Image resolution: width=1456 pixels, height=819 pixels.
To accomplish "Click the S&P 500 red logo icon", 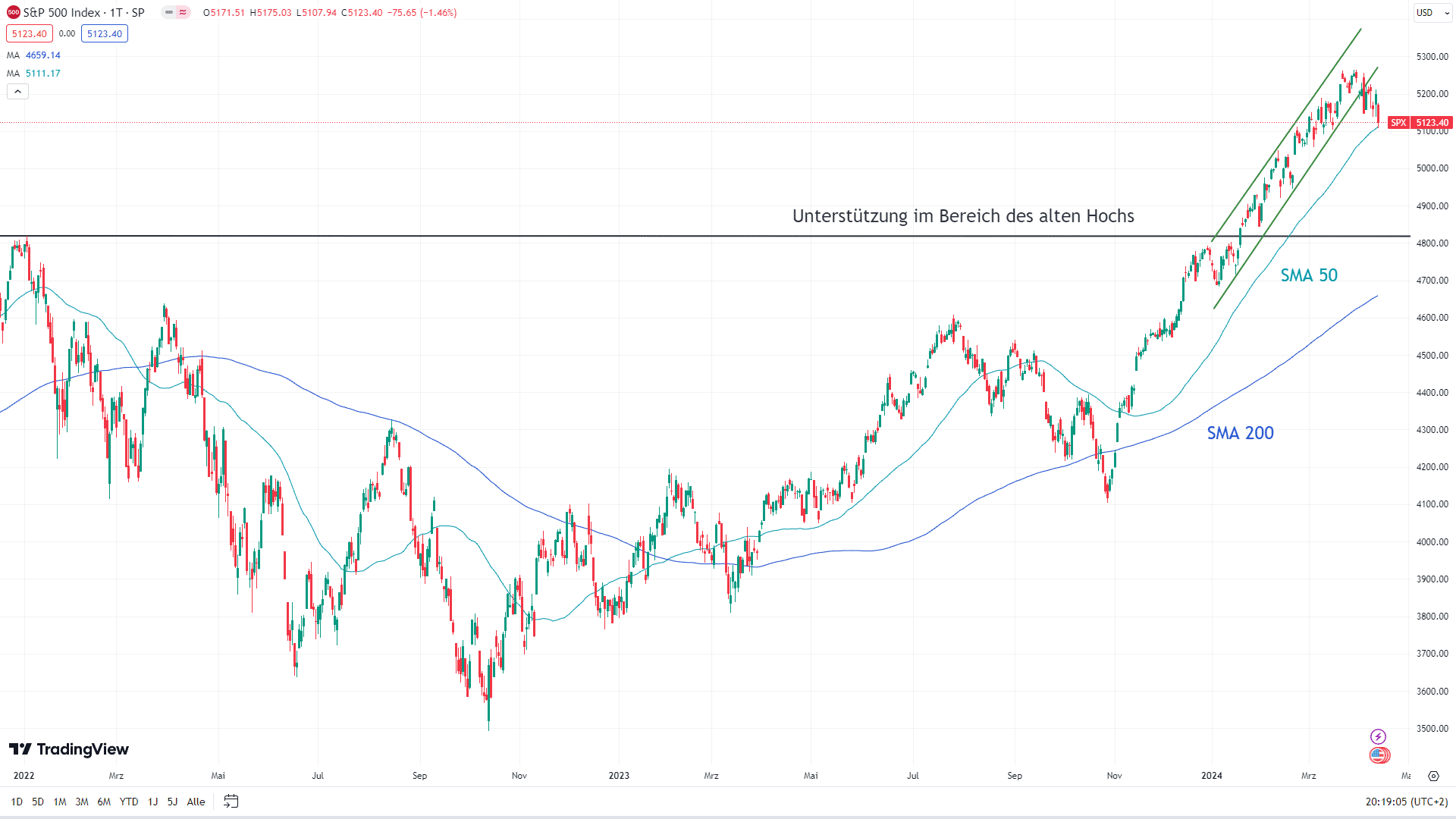I will 13,12.
